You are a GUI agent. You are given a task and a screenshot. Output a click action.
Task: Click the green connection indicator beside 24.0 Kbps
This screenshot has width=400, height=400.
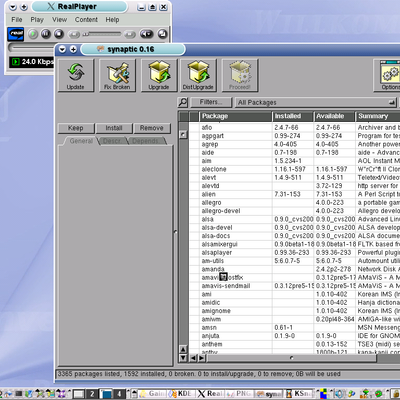coord(15,62)
